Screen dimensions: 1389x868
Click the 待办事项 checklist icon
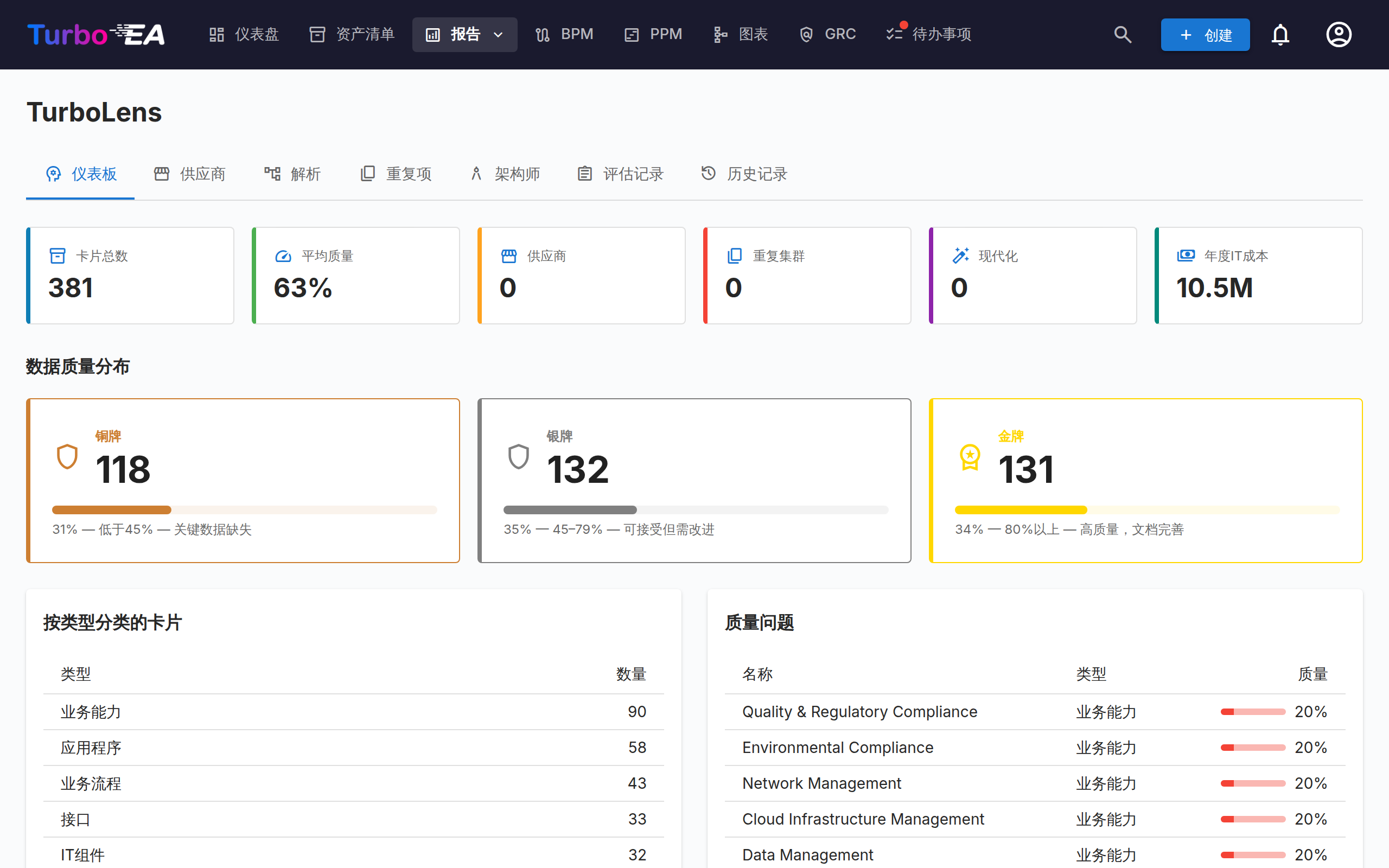[x=895, y=34]
